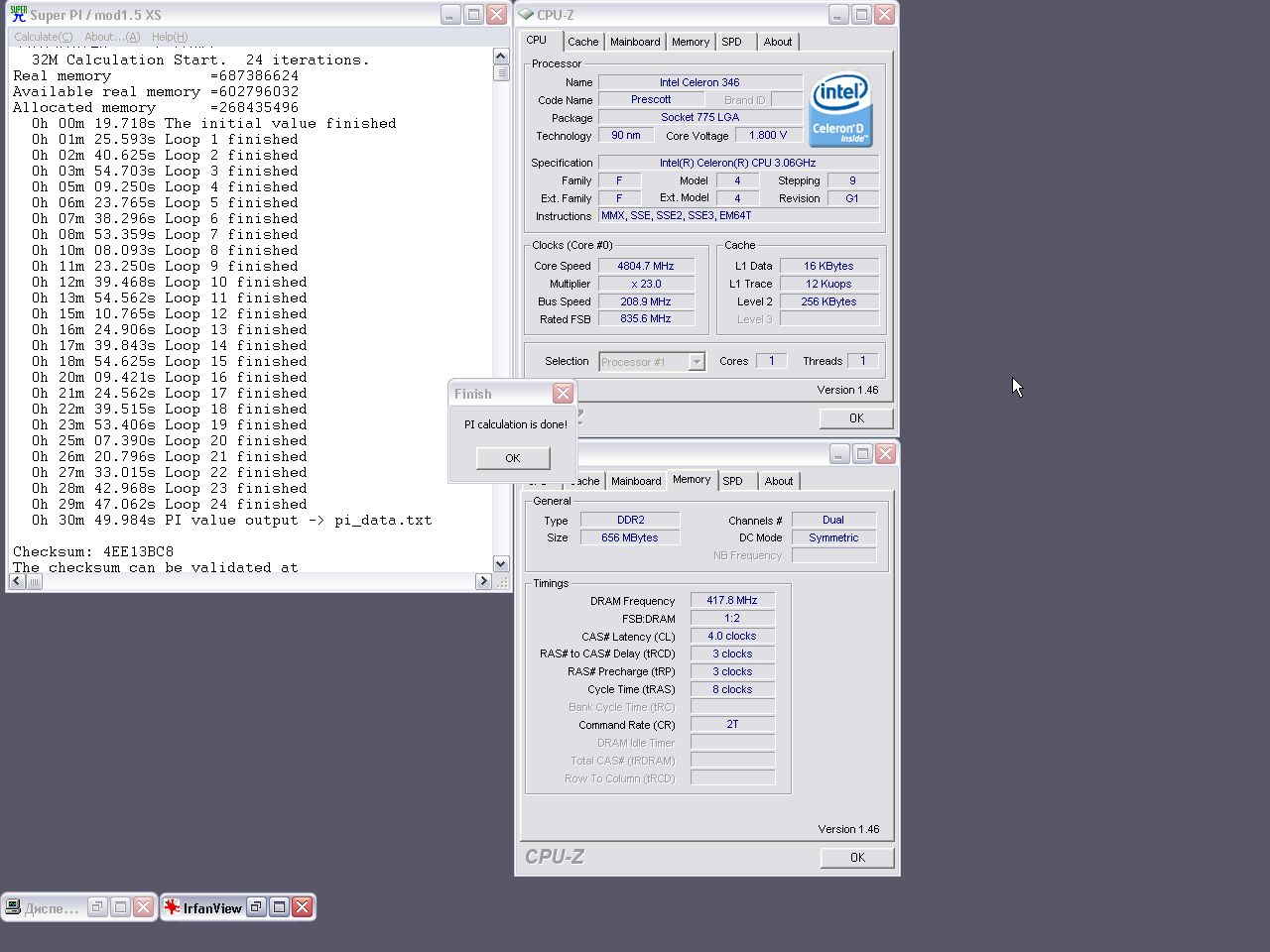Click the Socket 775 LGA package field
Viewport: 1270px width, 952px height.
pos(699,118)
